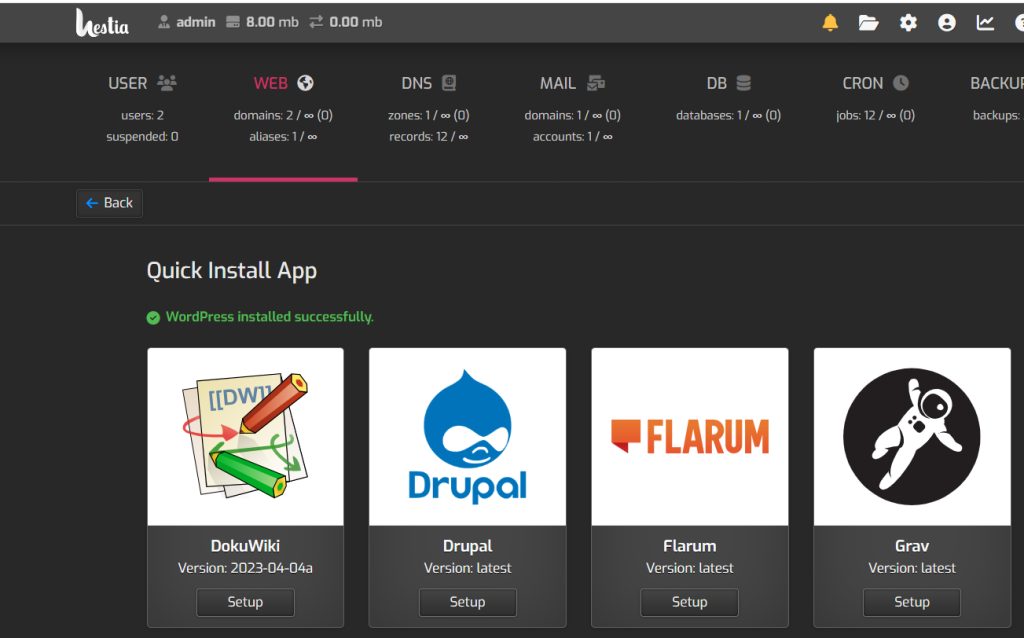This screenshot has height=638, width=1024.
Task: Click the 'WordPress installed successfully.' message
Action: [269, 317]
